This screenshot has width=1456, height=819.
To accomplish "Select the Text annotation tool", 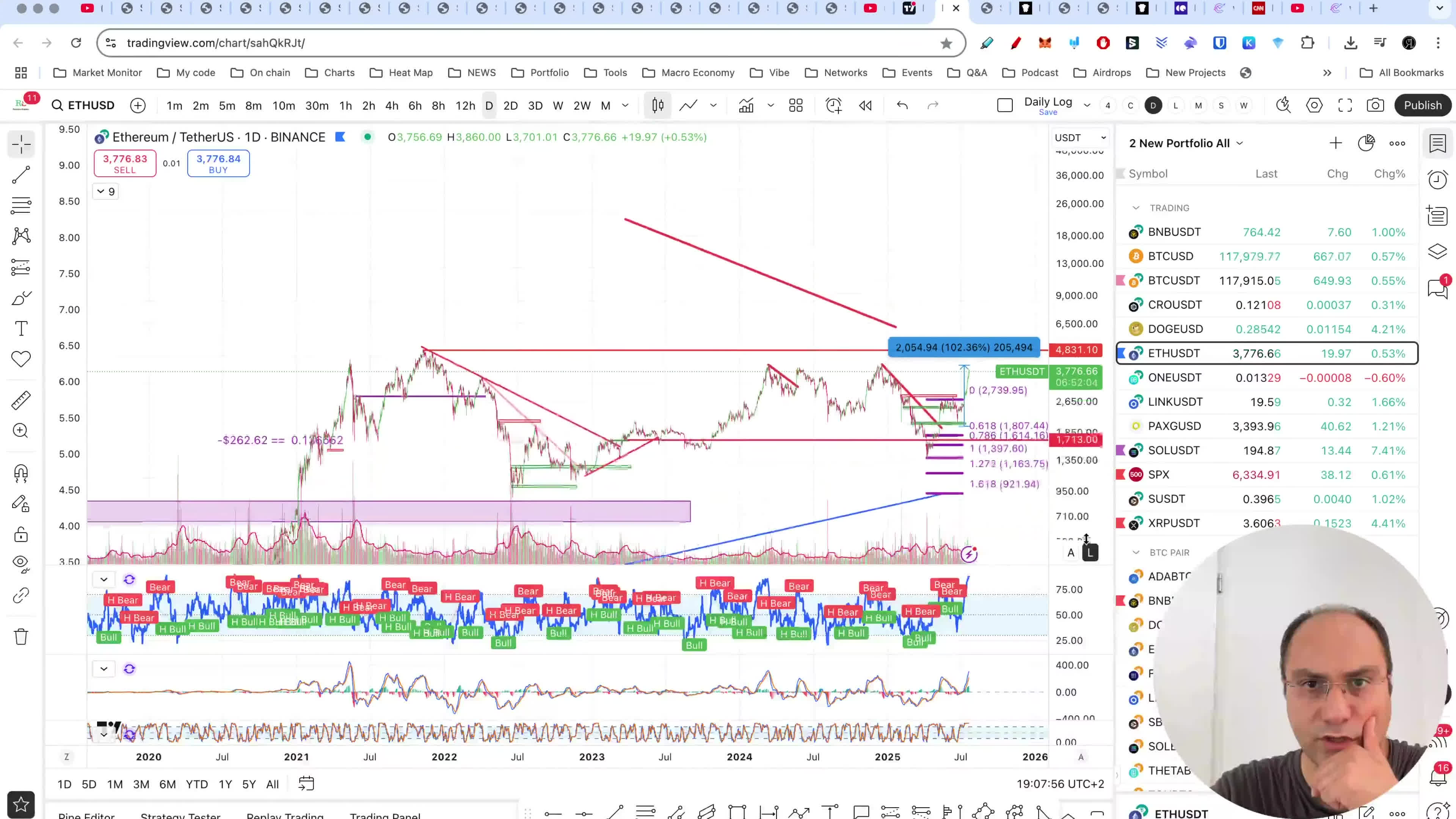I will [21, 329].
